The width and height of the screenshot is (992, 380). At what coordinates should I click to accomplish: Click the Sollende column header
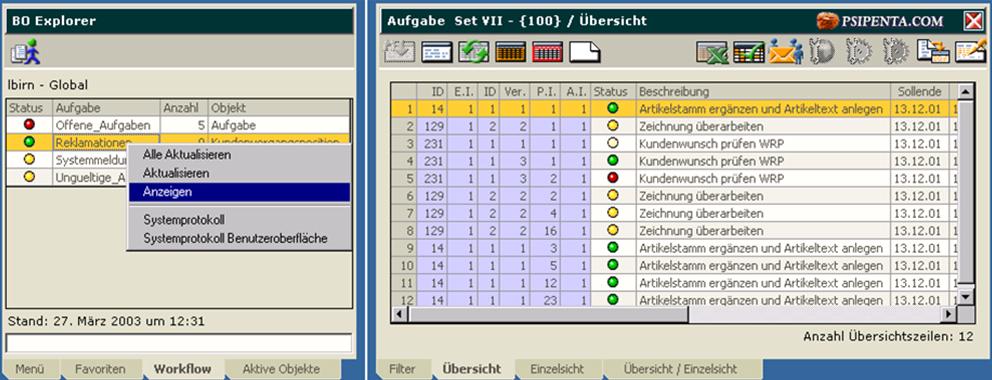point(920,92)
